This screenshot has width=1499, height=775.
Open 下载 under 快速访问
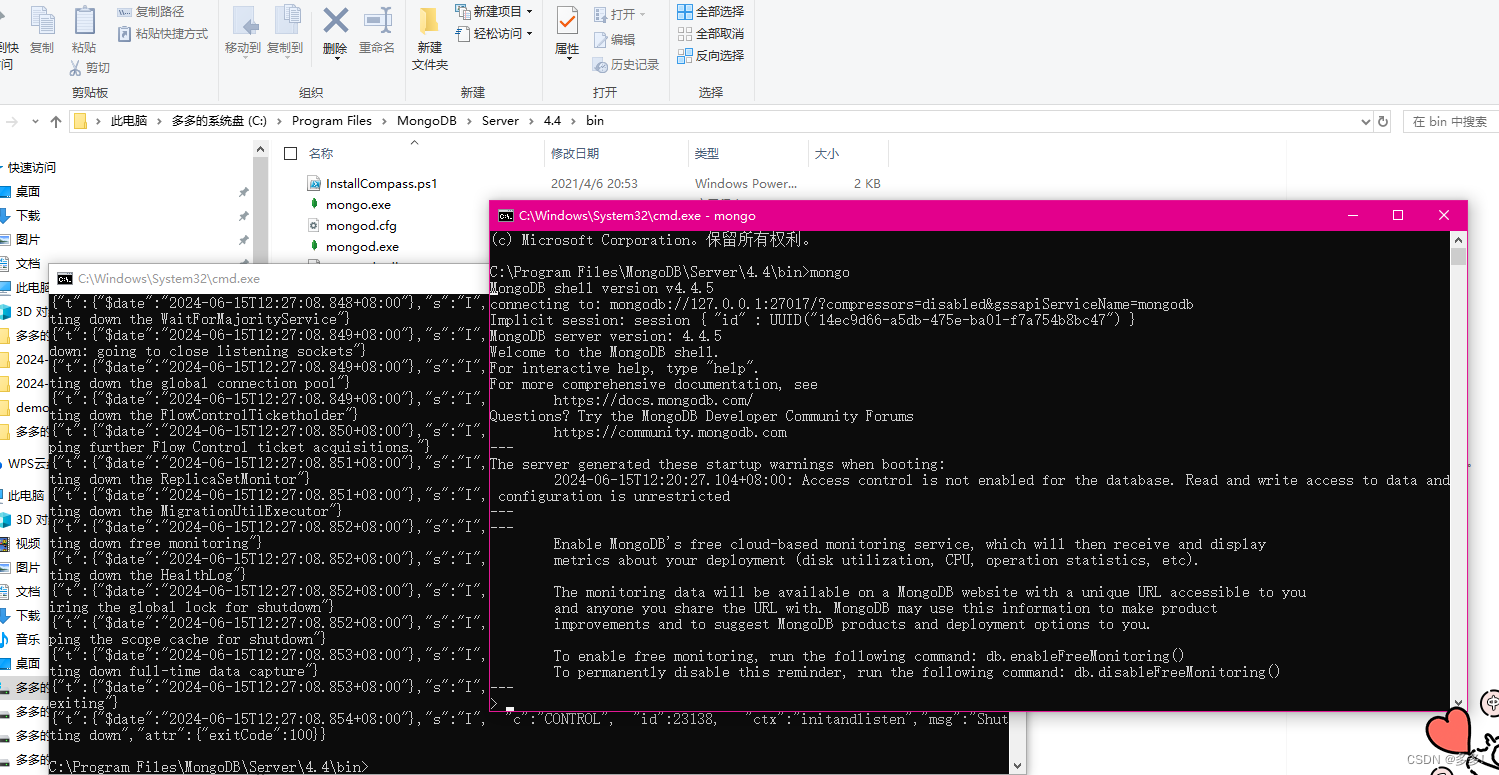28,215
